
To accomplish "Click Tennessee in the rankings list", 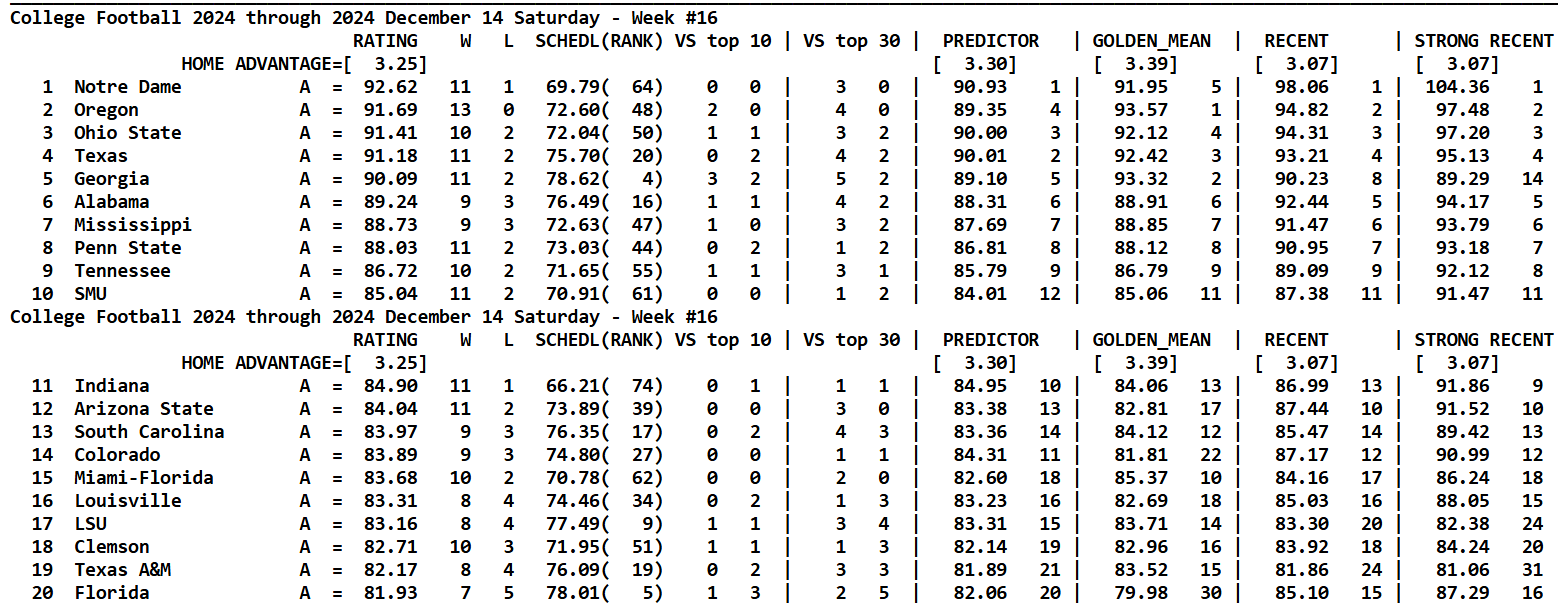I will click(x=122, y=271).
